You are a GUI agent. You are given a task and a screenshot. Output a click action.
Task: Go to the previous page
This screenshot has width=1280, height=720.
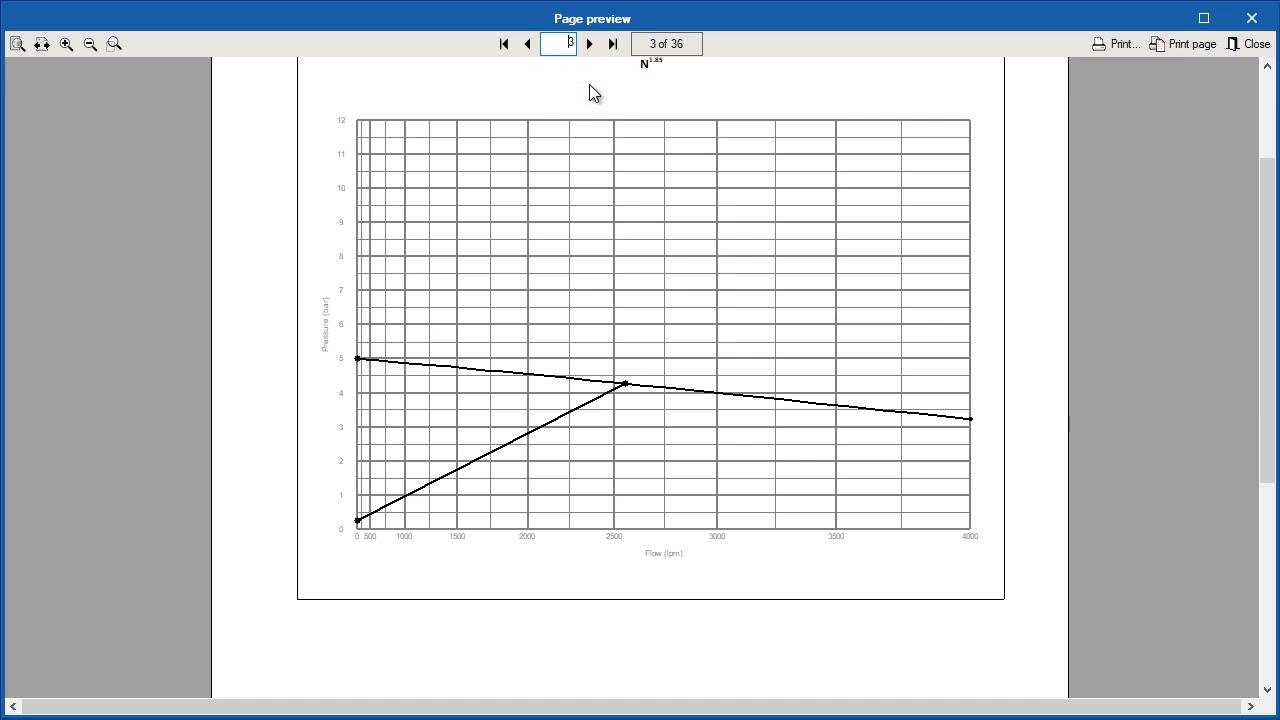coord(527,44)
